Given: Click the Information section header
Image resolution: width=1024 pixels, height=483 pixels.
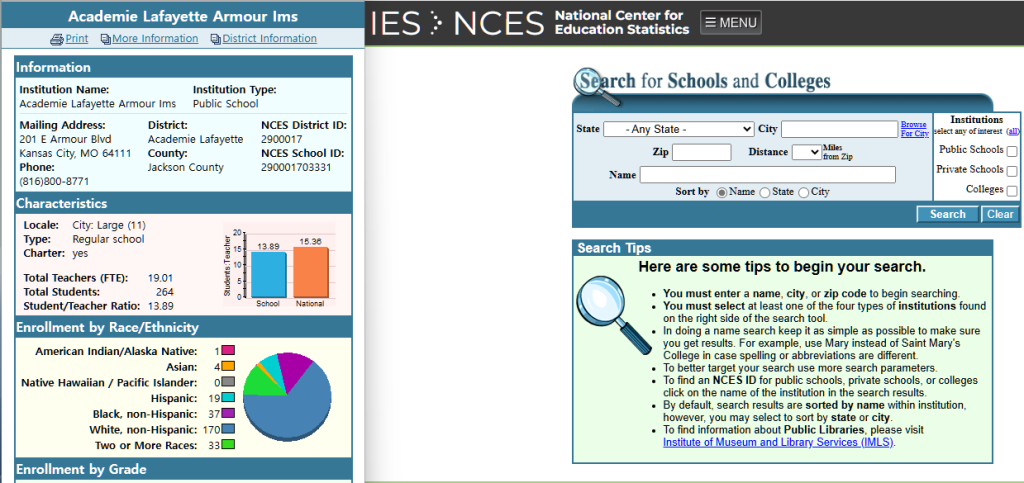Looking at the screenshot, I should point(184,67).
